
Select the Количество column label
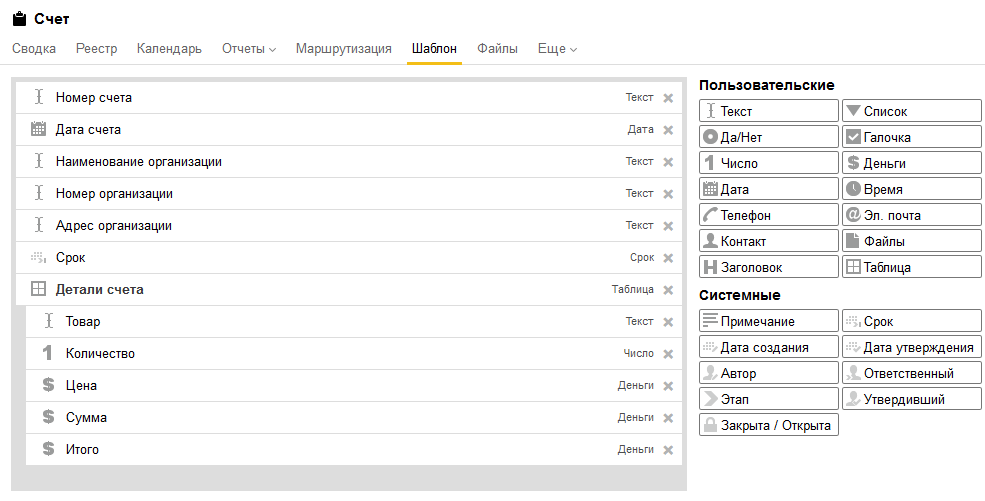tap(100, 354)
